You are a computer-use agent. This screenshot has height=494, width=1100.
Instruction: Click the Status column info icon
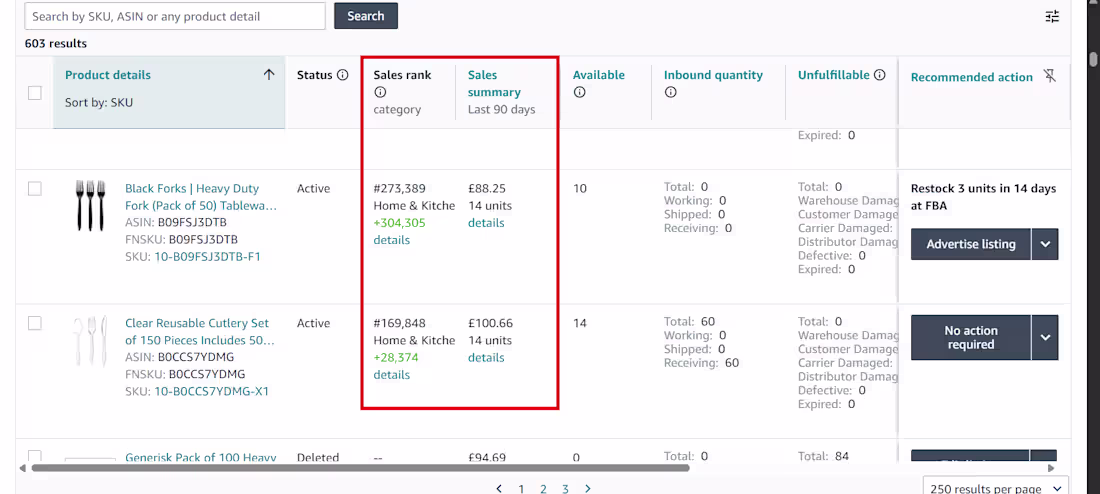342,75
